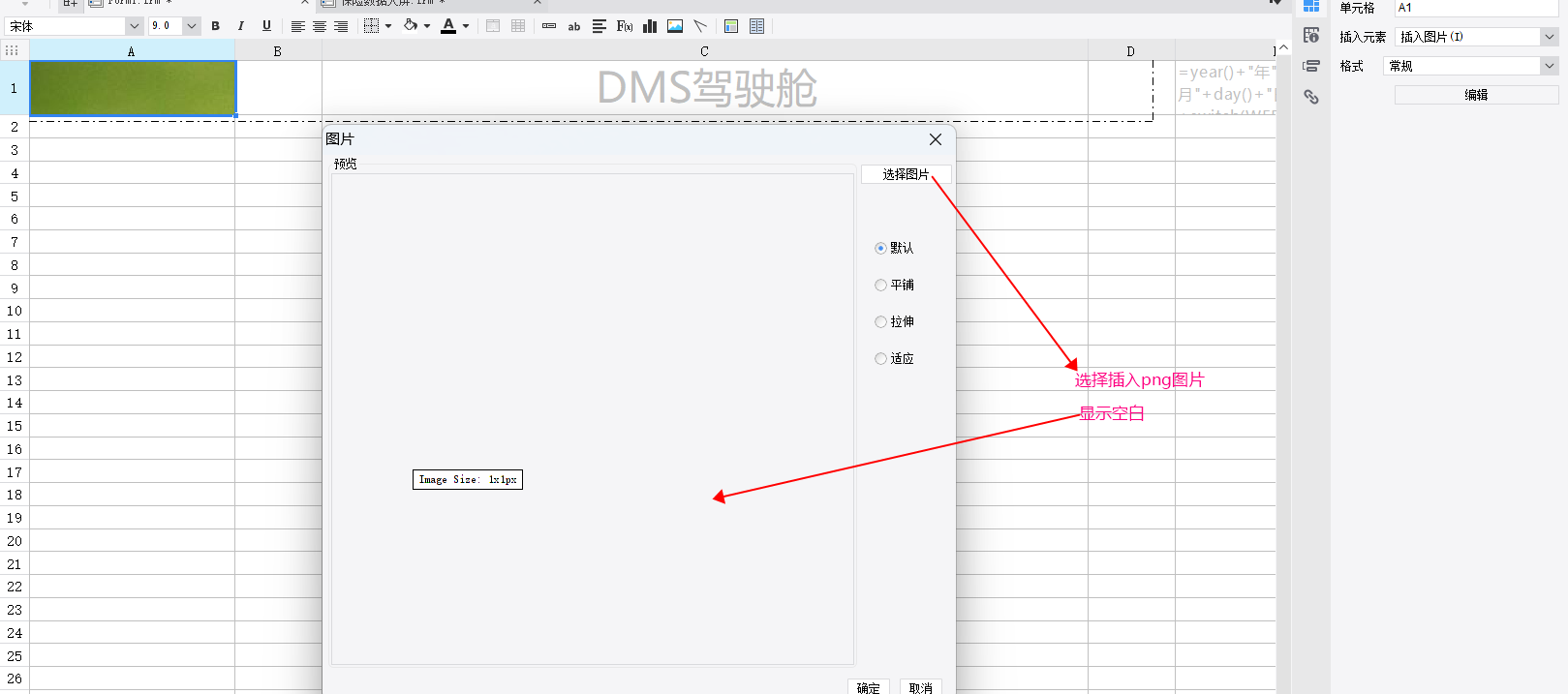Click the select-all grid corner

(x=14, y=50)
